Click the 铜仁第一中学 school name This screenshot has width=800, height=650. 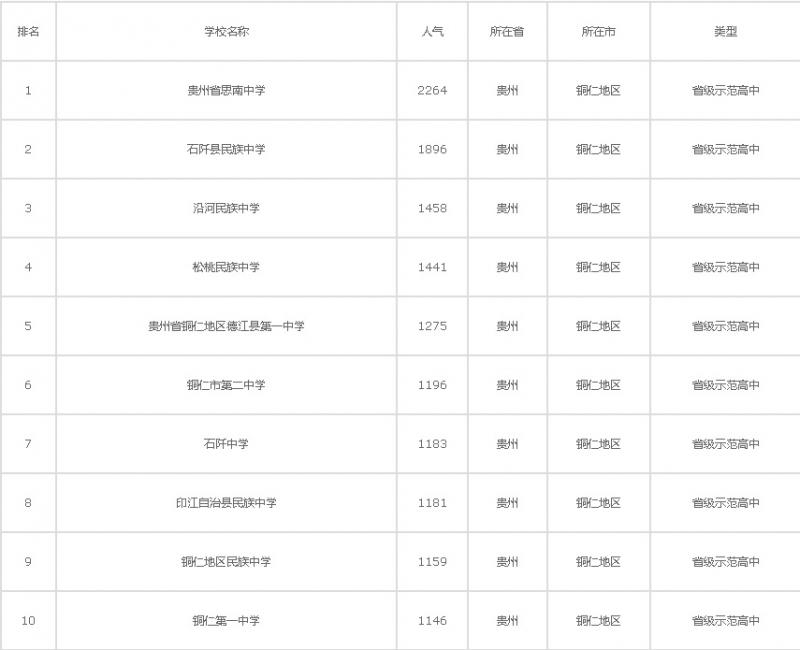tap(226, 621)
